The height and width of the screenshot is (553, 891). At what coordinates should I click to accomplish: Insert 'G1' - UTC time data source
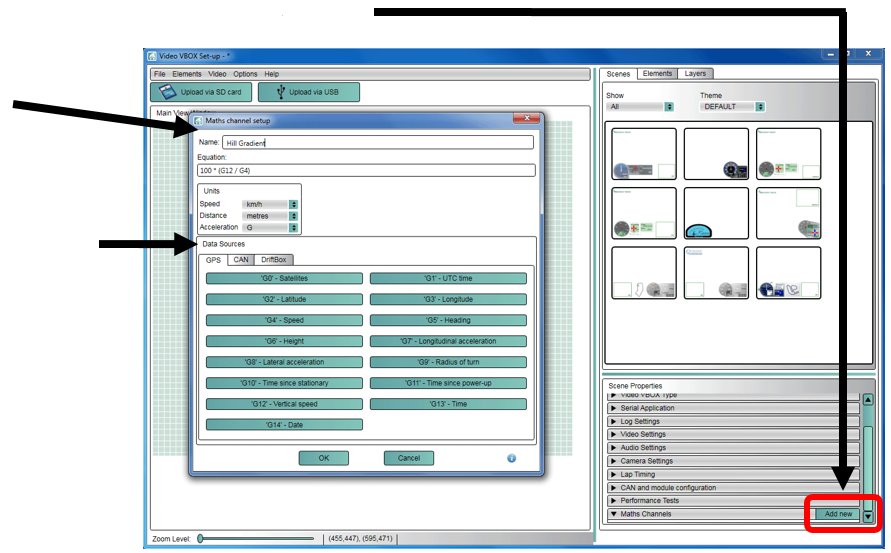coord(448,278)
